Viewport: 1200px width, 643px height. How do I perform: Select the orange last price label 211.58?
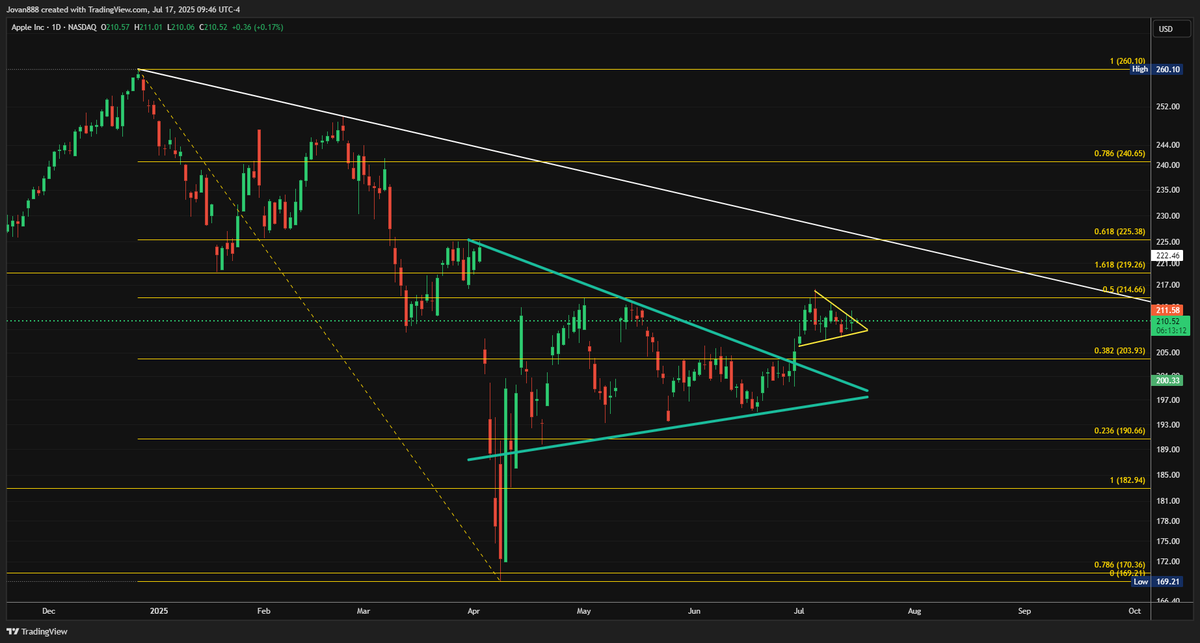click(x=1166, y=310)
